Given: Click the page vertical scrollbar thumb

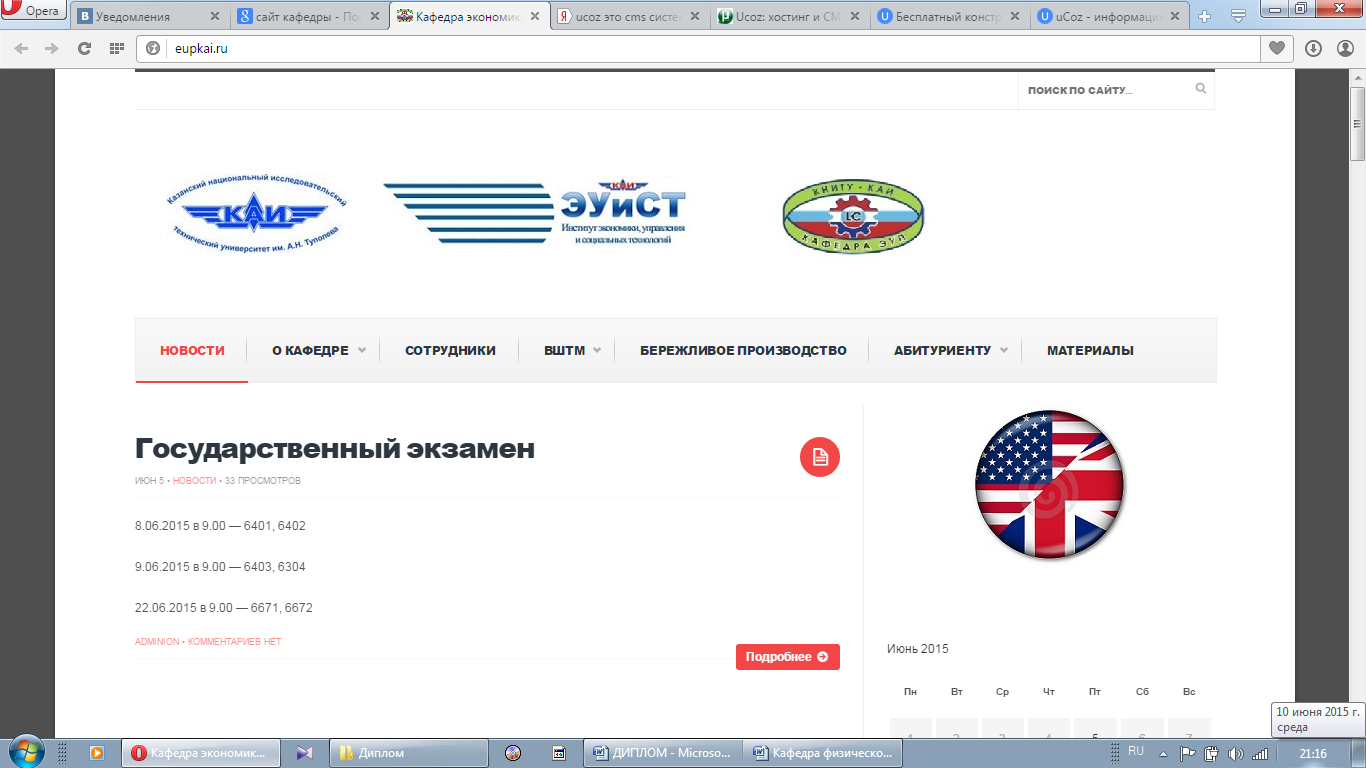Looking at the screenshot, I should [x=1357, y=123].
